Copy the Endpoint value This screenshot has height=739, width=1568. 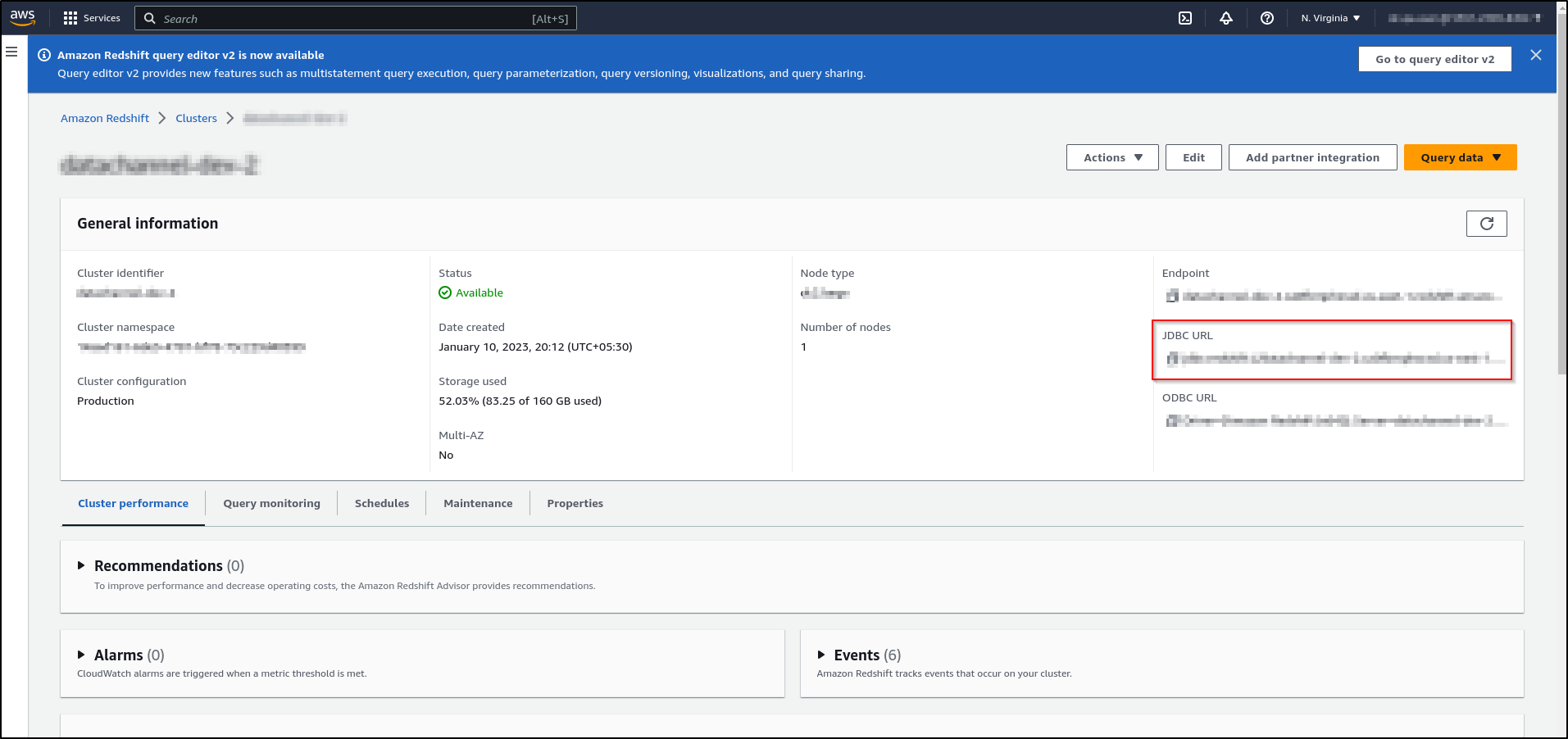click(x=1172, y=296)
